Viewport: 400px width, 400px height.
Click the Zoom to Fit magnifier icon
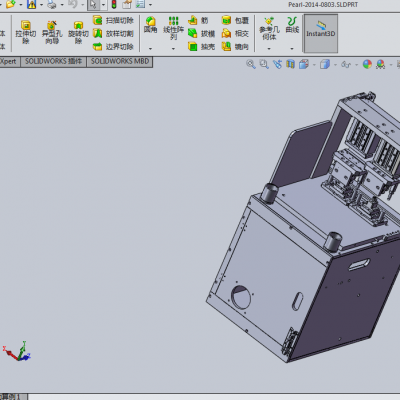(x=251, y=64)
